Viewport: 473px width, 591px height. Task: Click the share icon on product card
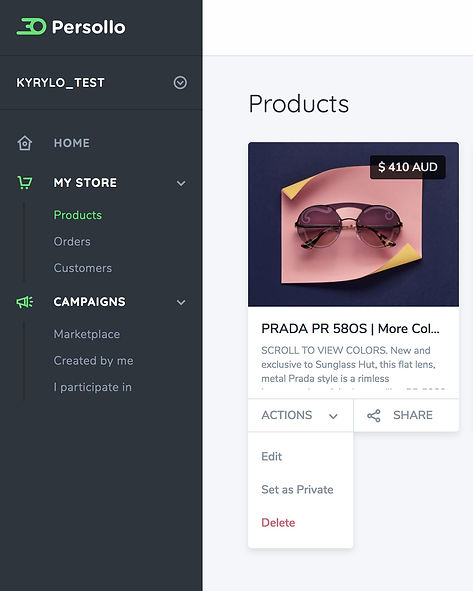(374, 415)
